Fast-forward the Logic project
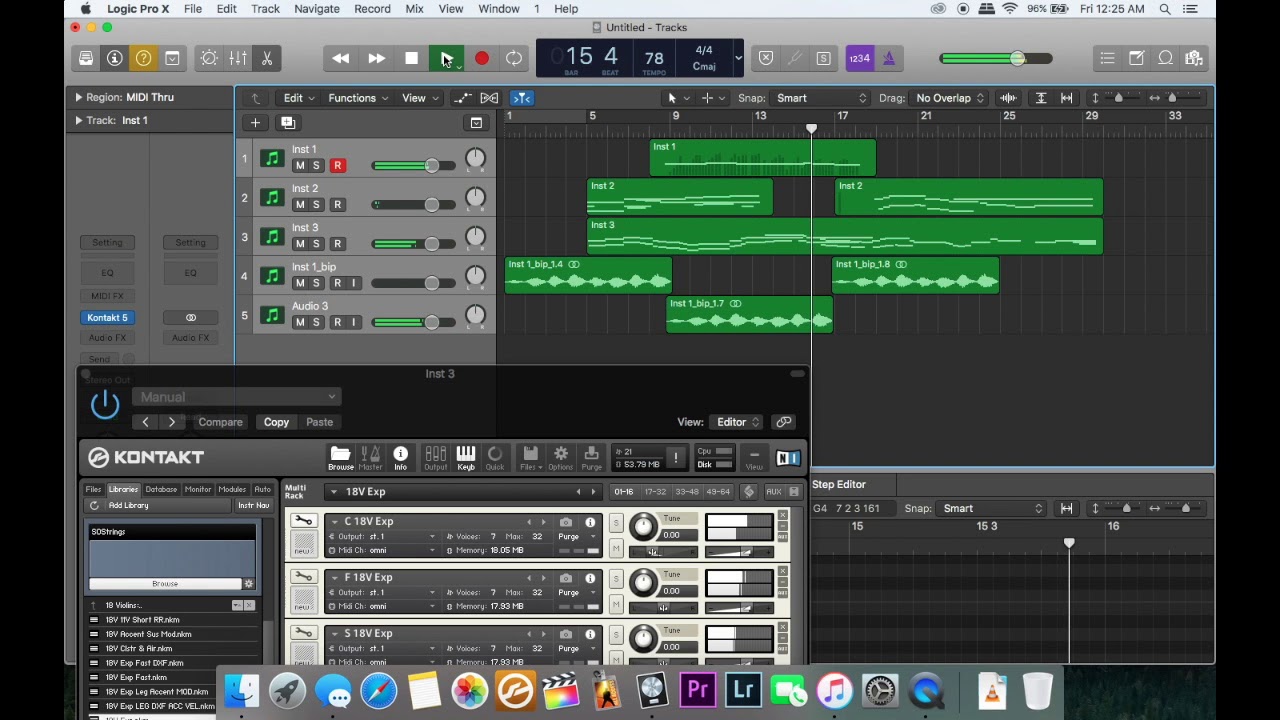Screen dimensions: 1280x720 point(376,58)
